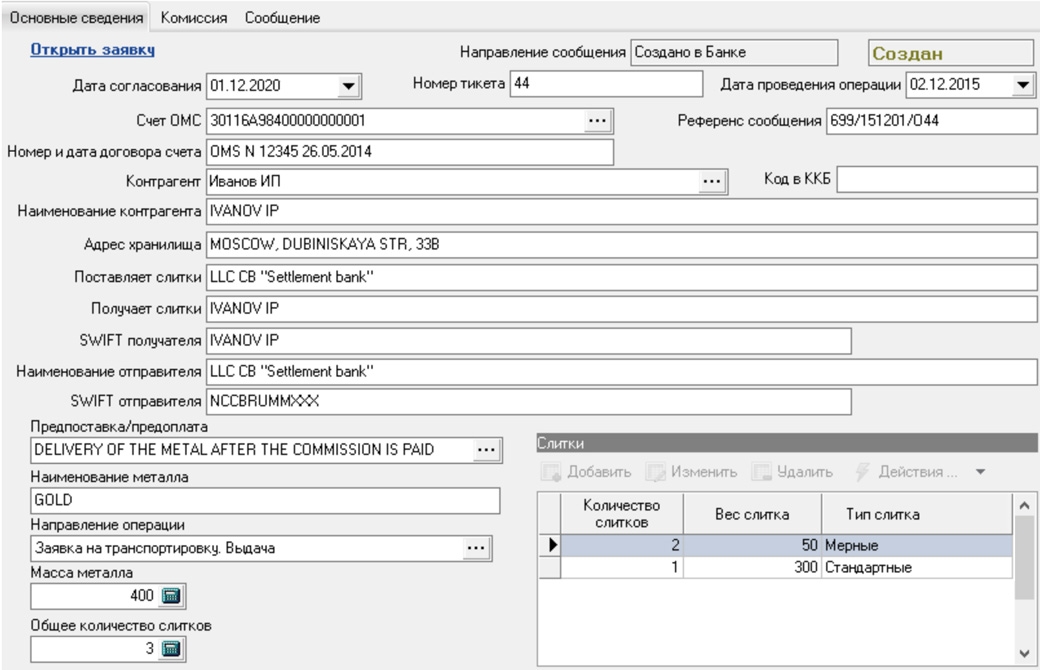Switch to the Сообщение tab
Screen dimensions: 1040x670
pyautogui.click(x=282, y=18)
